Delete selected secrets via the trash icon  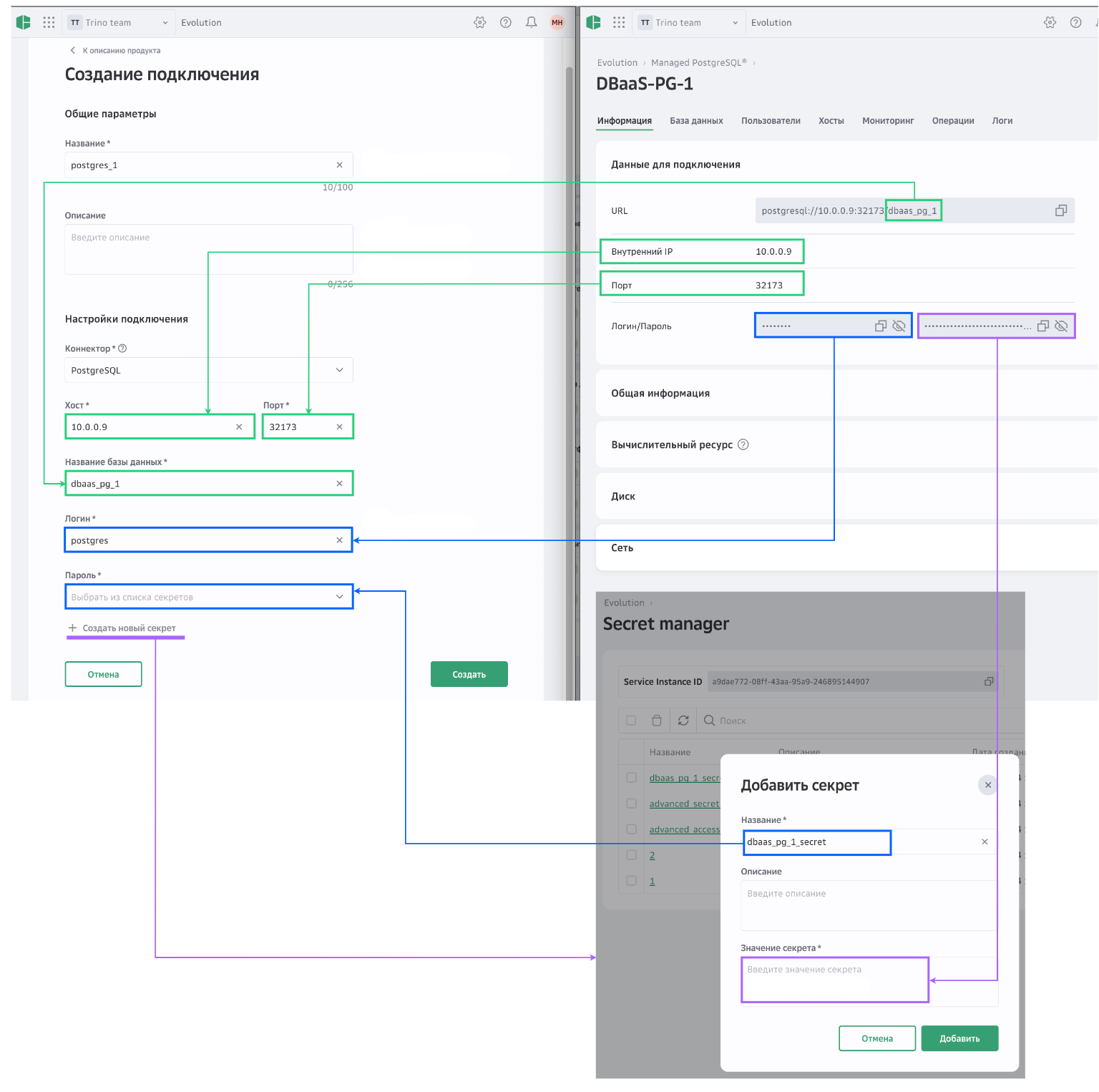(x=658, y=721)
